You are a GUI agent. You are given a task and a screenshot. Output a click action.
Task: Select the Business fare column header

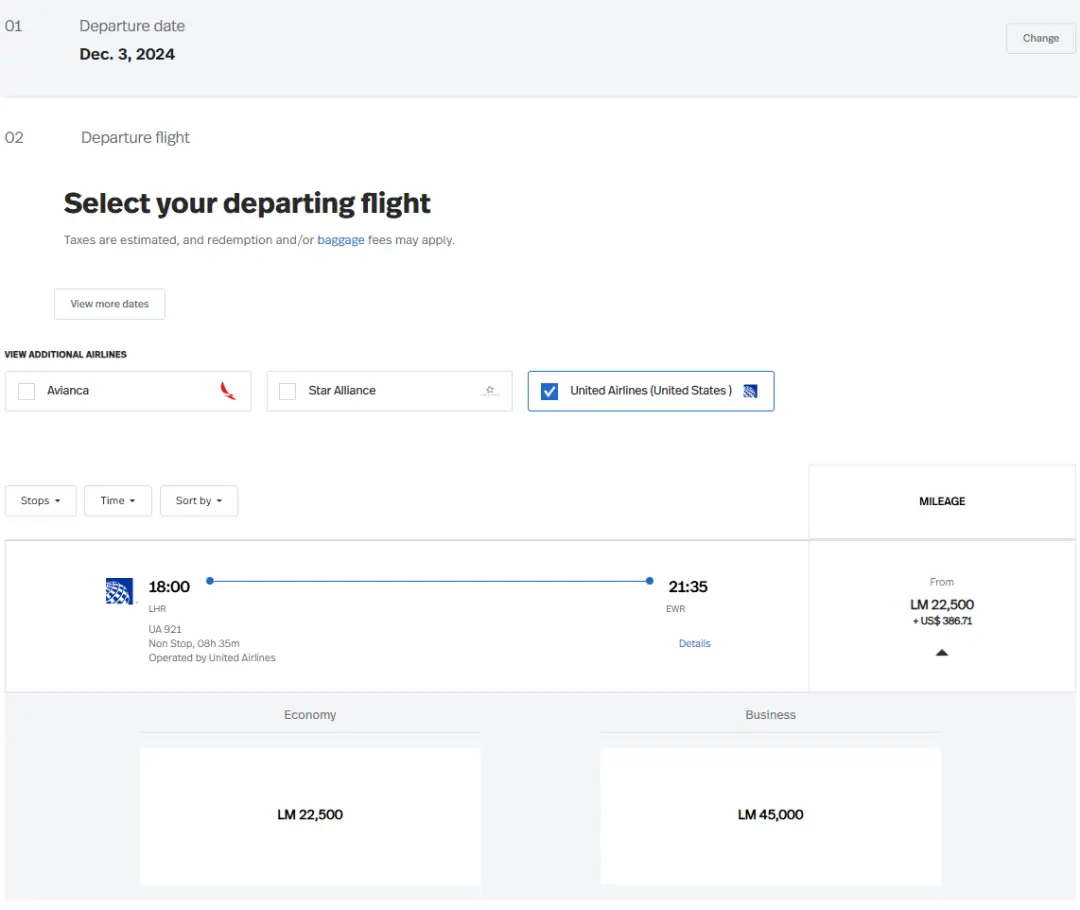(x=770, y=715)
